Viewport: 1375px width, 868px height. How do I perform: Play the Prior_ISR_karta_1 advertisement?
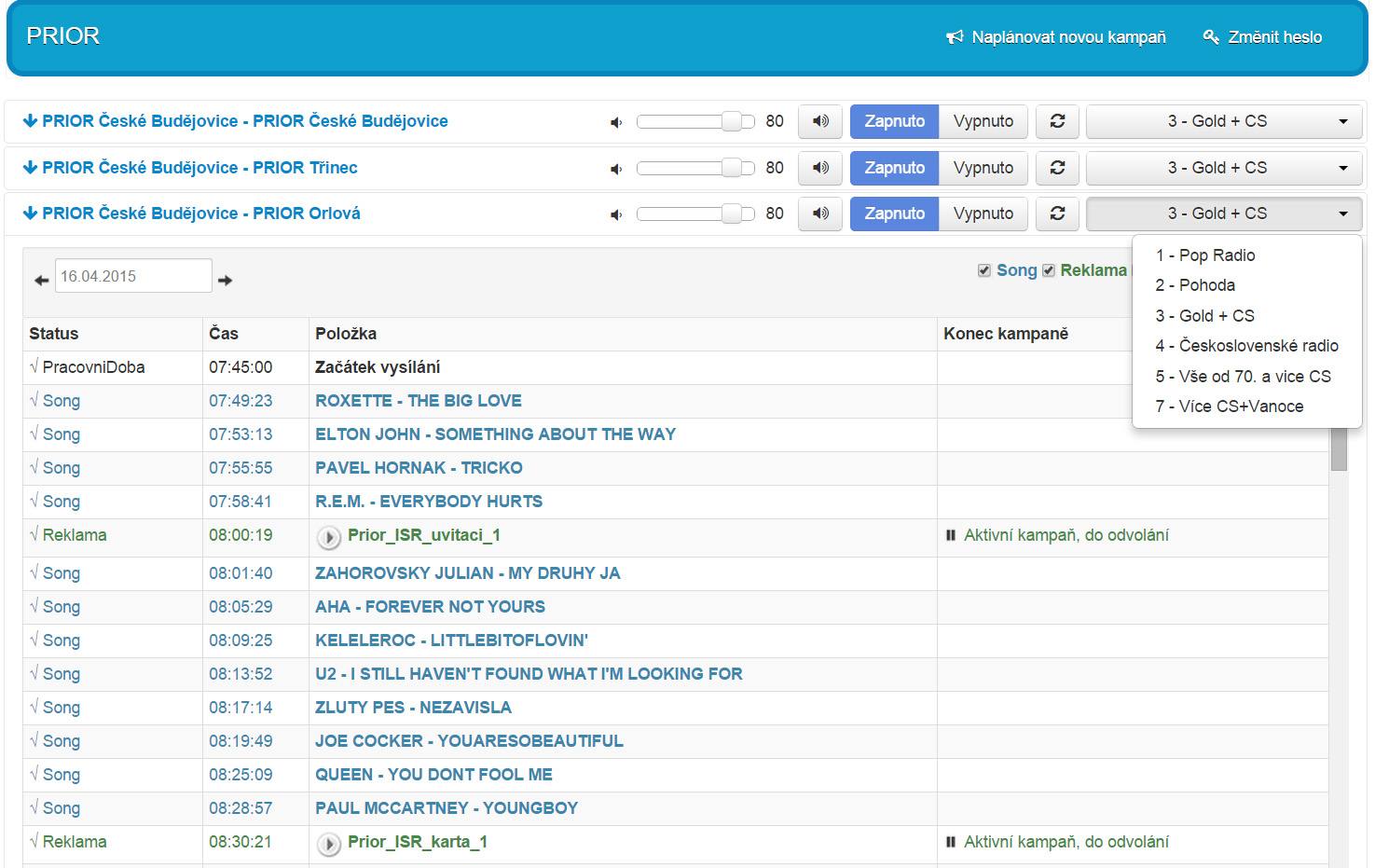tap(328, 844)
